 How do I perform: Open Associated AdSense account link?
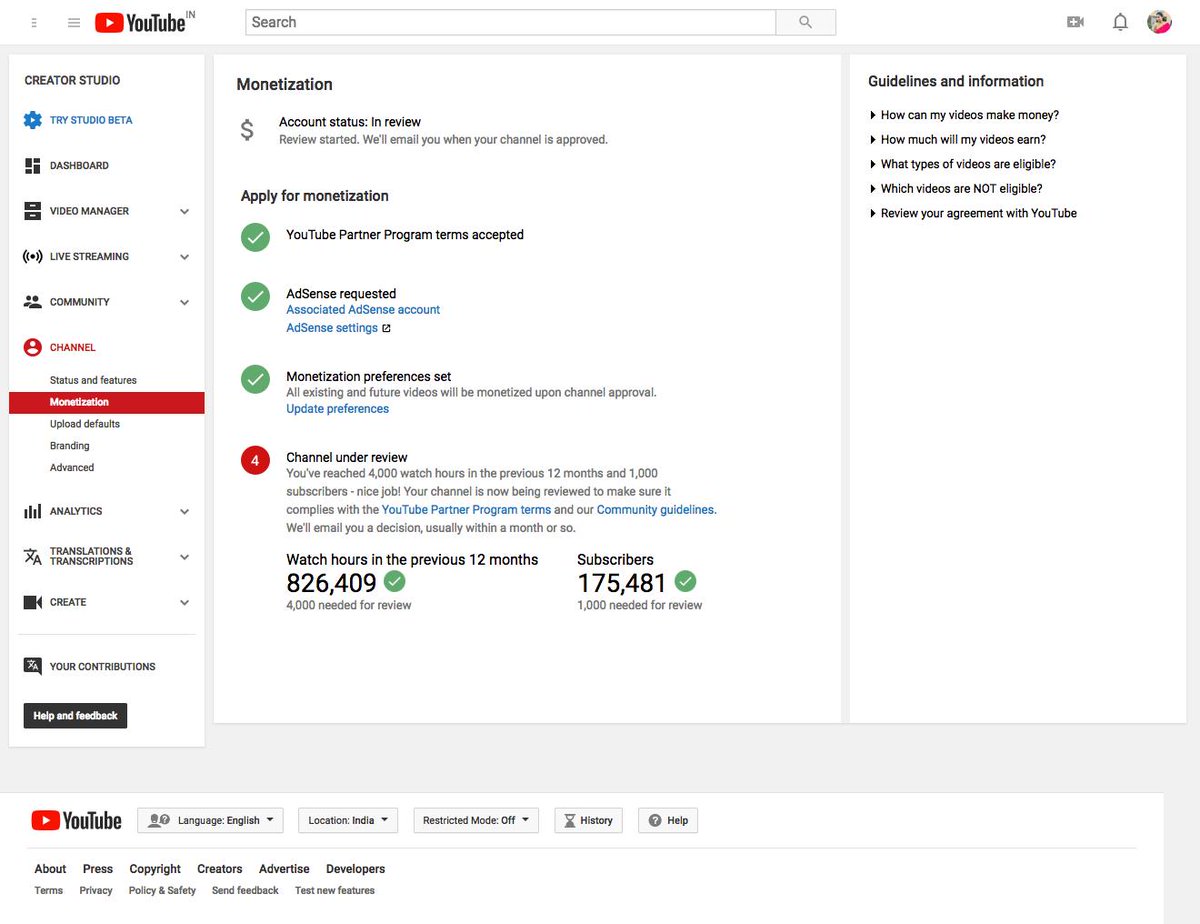click(x=363, y=310)
